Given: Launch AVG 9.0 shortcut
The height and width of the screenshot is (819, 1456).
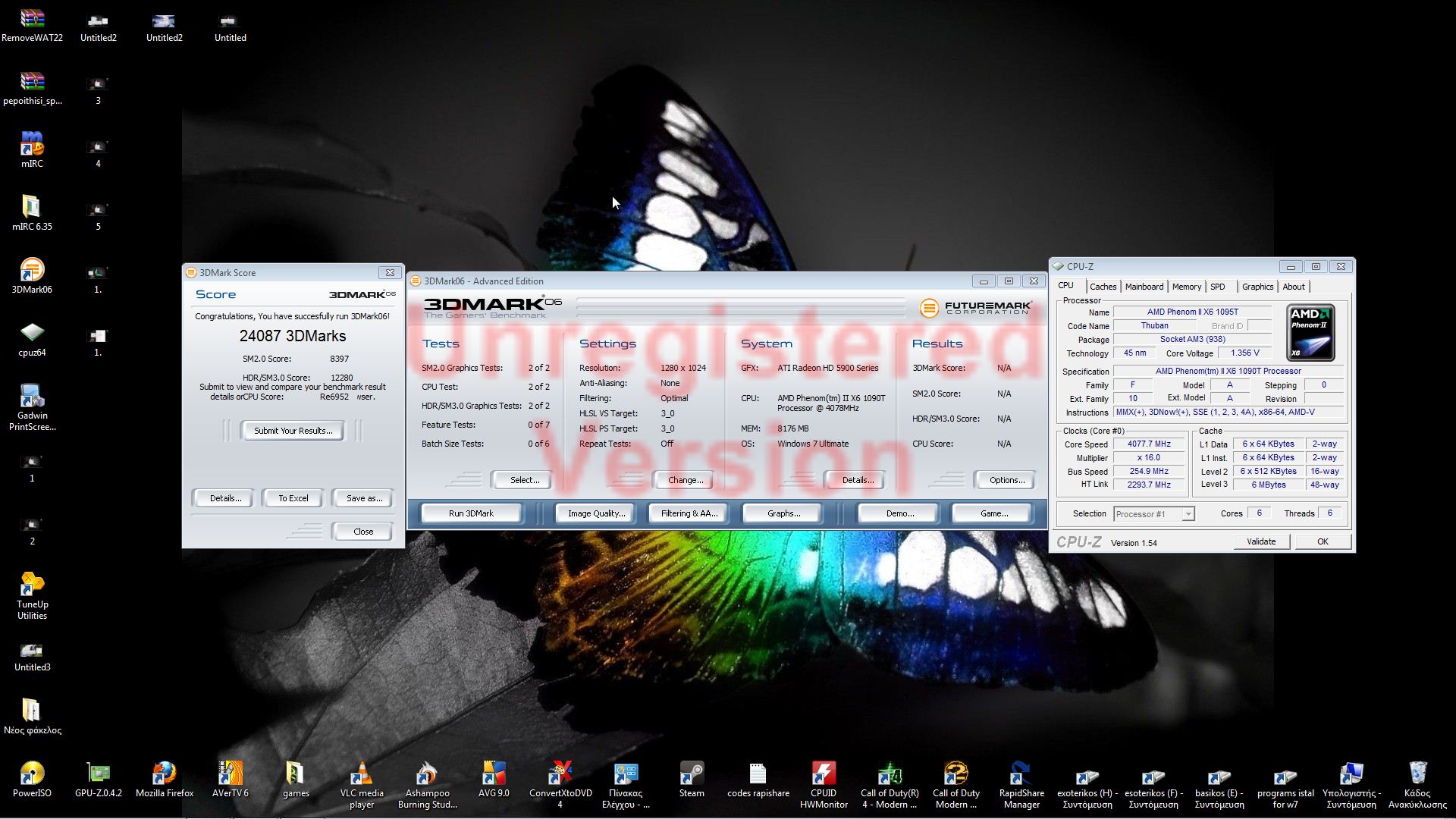Looking at the screenshot, I should pyautogui.click(x=494, y=780).
